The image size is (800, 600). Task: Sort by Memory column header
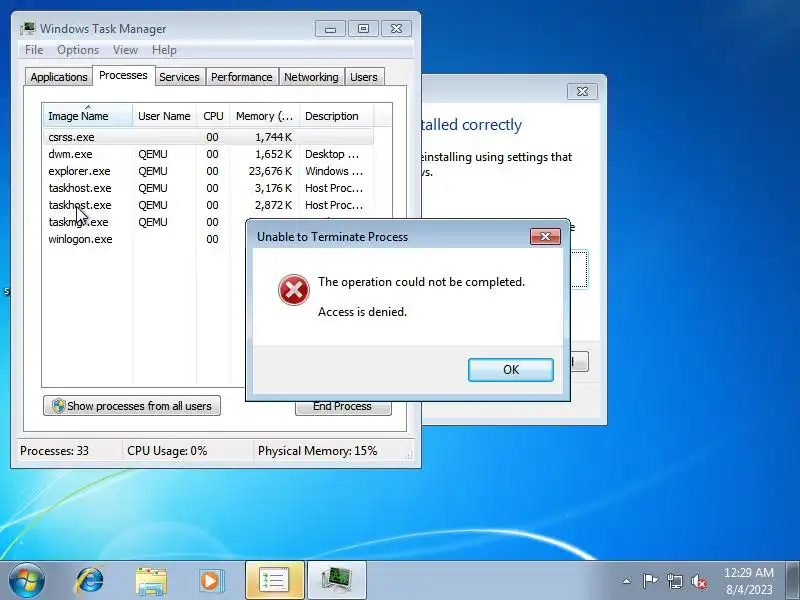coord(264,116)
